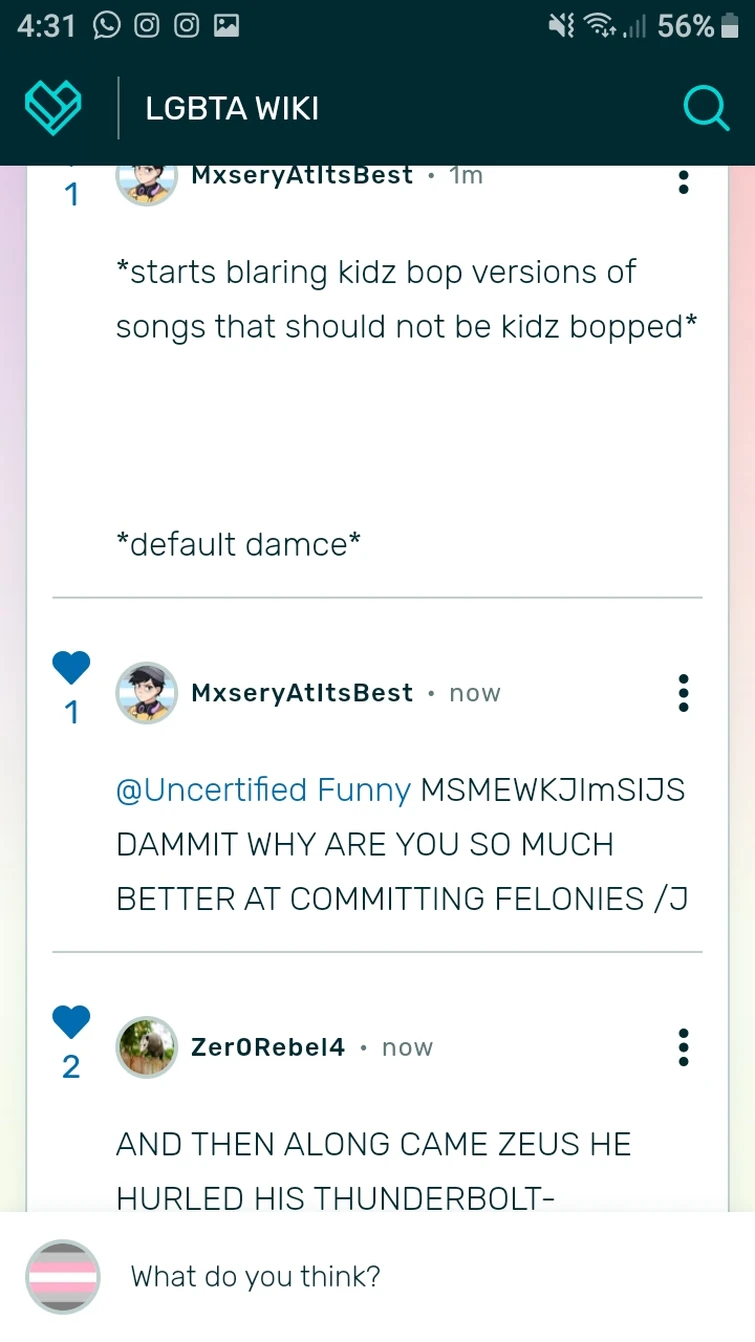Like the kidz bop post with the heart

[71, 165]
